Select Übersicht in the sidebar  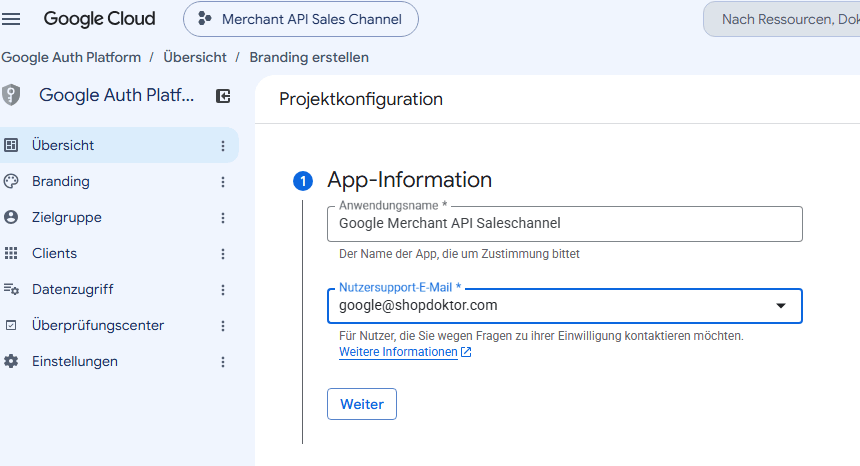coord(119,145)
